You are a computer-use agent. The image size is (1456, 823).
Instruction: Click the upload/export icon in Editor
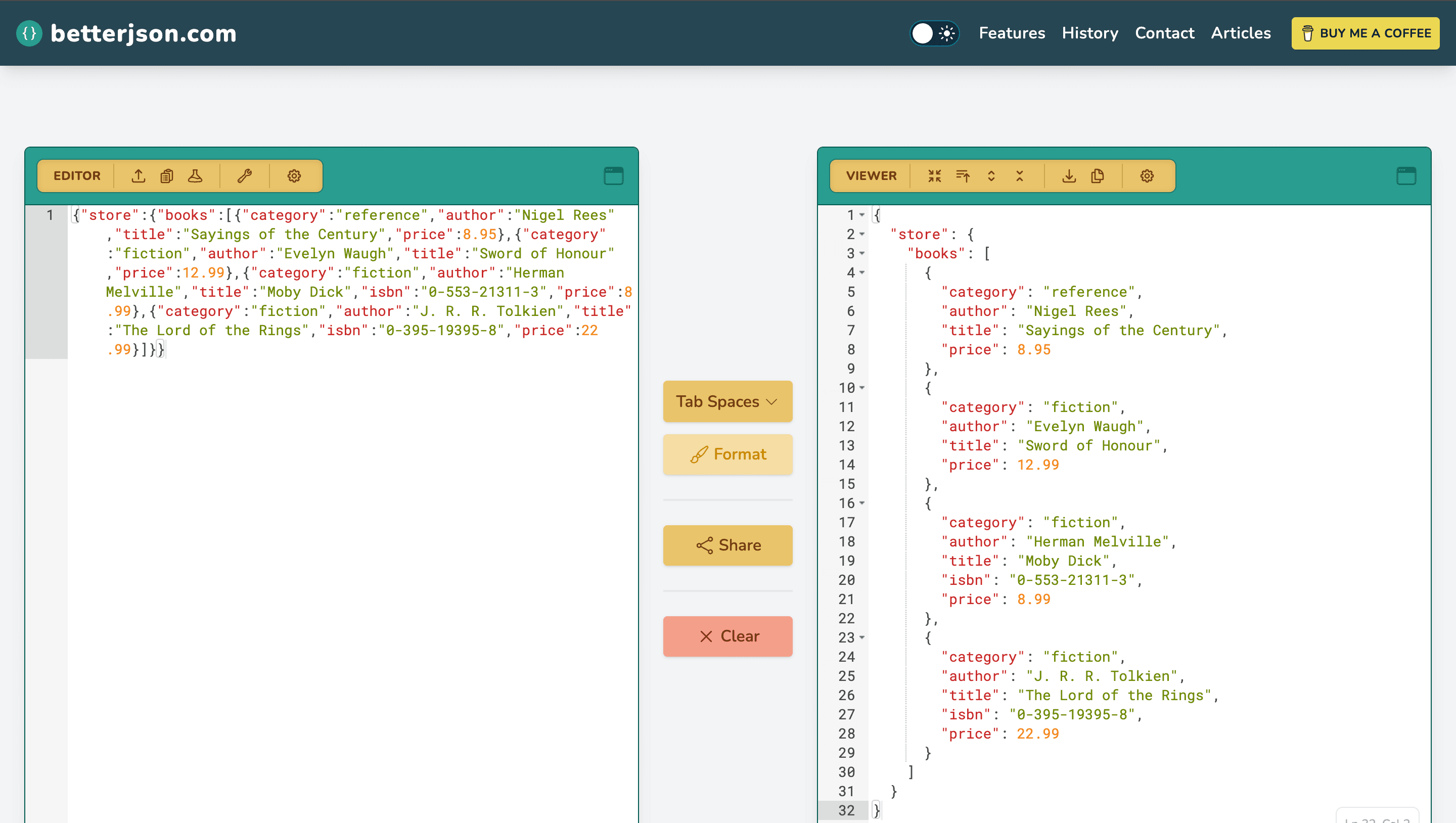pyautogui.click(x=139, y=176)
